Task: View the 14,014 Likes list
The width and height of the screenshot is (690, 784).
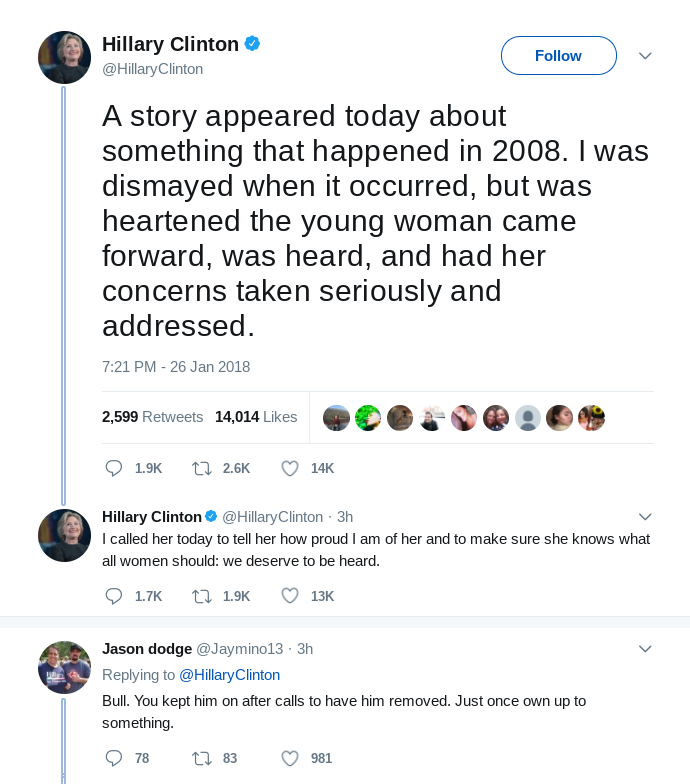Action: click(x=255, y=417)
